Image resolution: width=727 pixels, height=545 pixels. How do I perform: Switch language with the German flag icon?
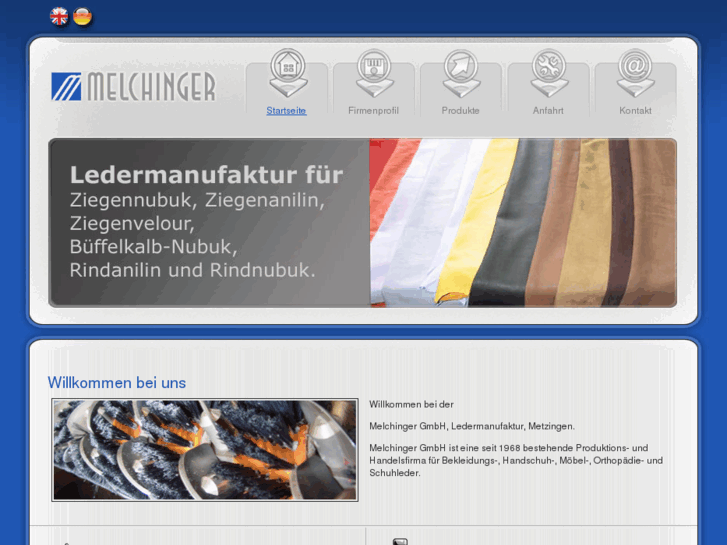click(x=83, y=17)
